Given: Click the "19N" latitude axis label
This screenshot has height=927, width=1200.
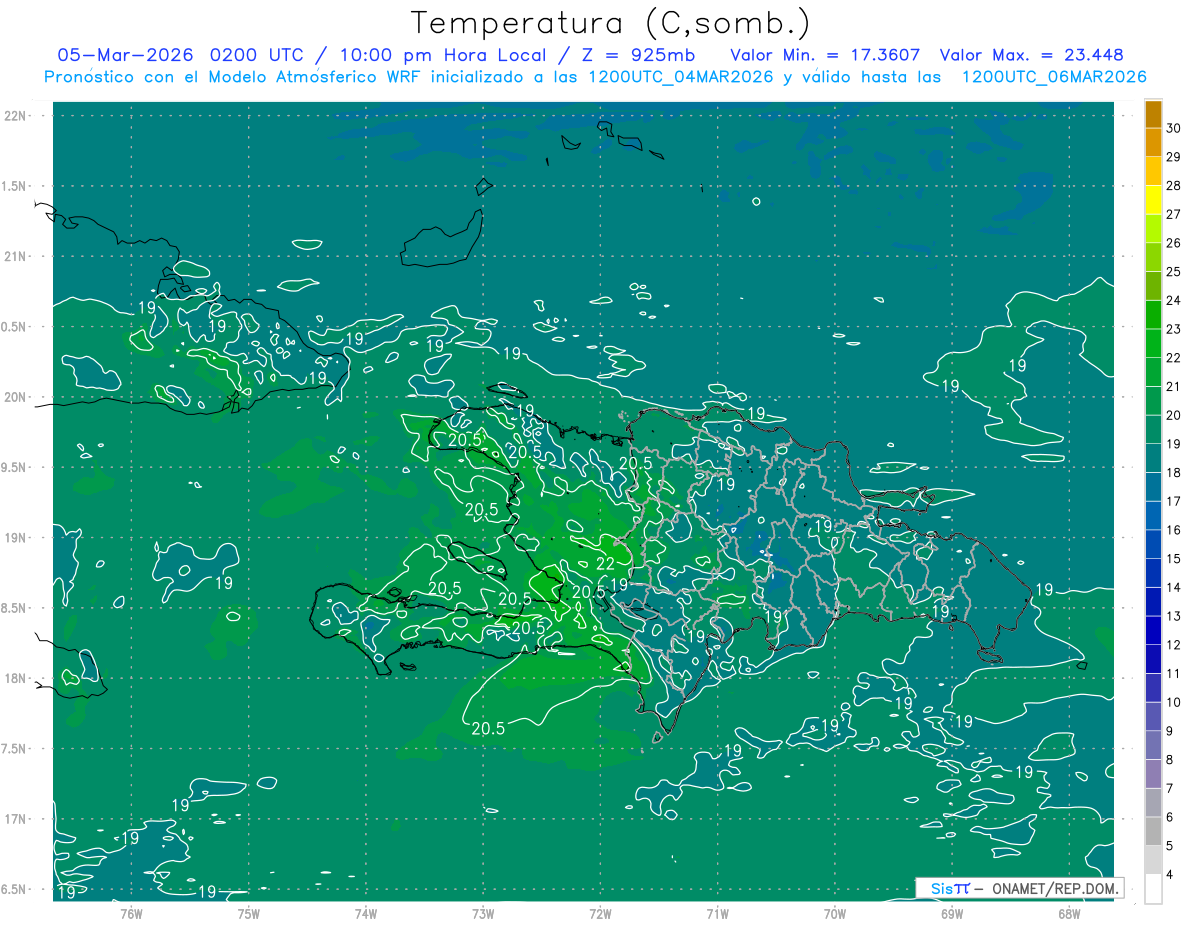Looking at the screenshot, I should click(16, 538).
